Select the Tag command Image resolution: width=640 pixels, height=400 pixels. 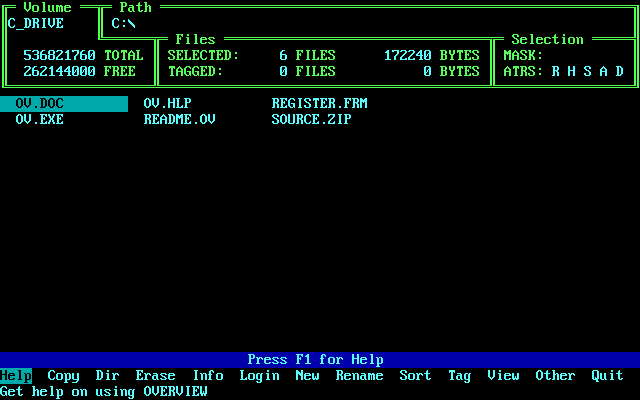pyautogui.click(x=460, y=376)
